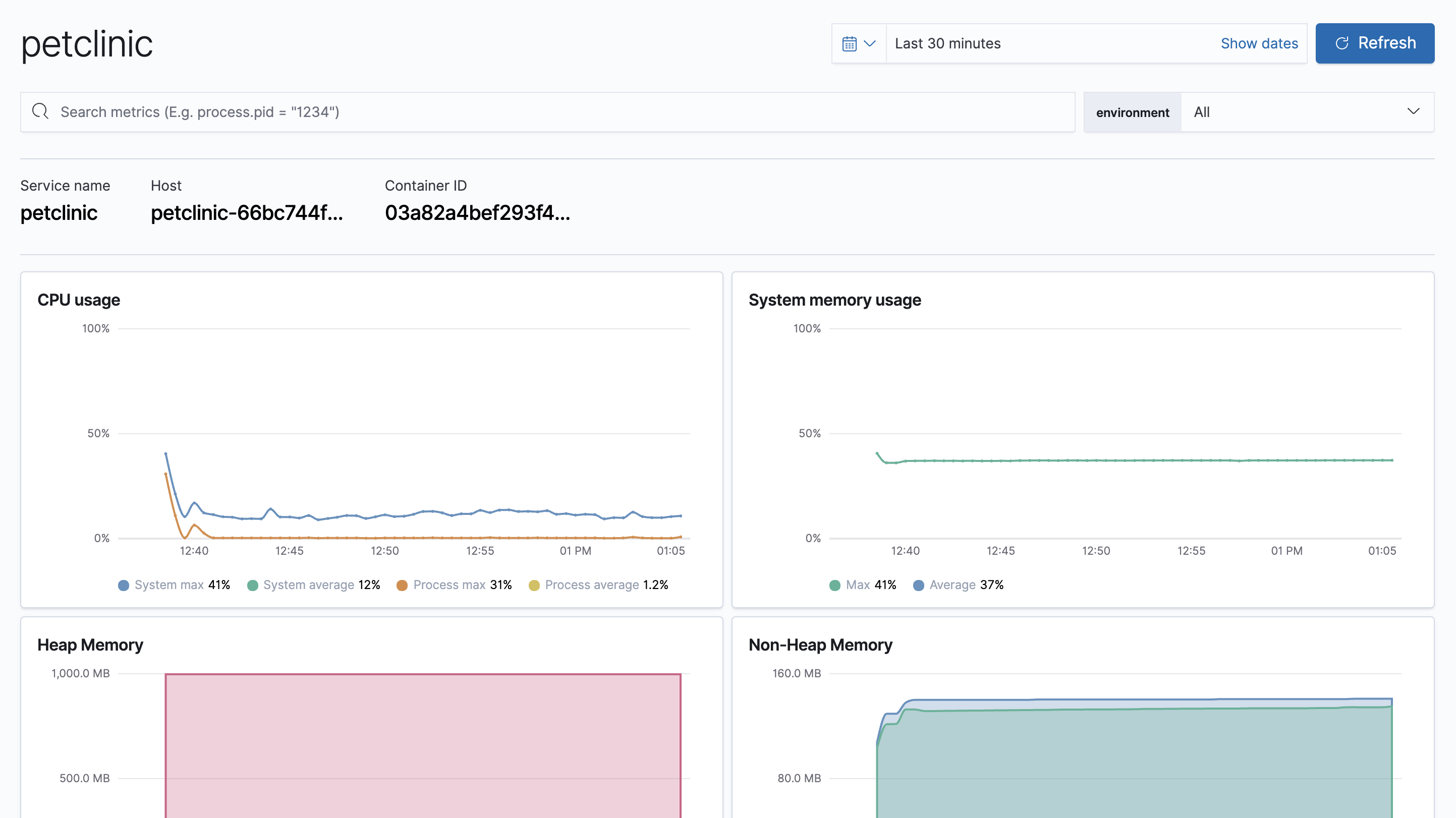The height and width of the screenshot is (818, 1456).
Task: Click the environment filter tab
Action: click(x=1132, y=112)
